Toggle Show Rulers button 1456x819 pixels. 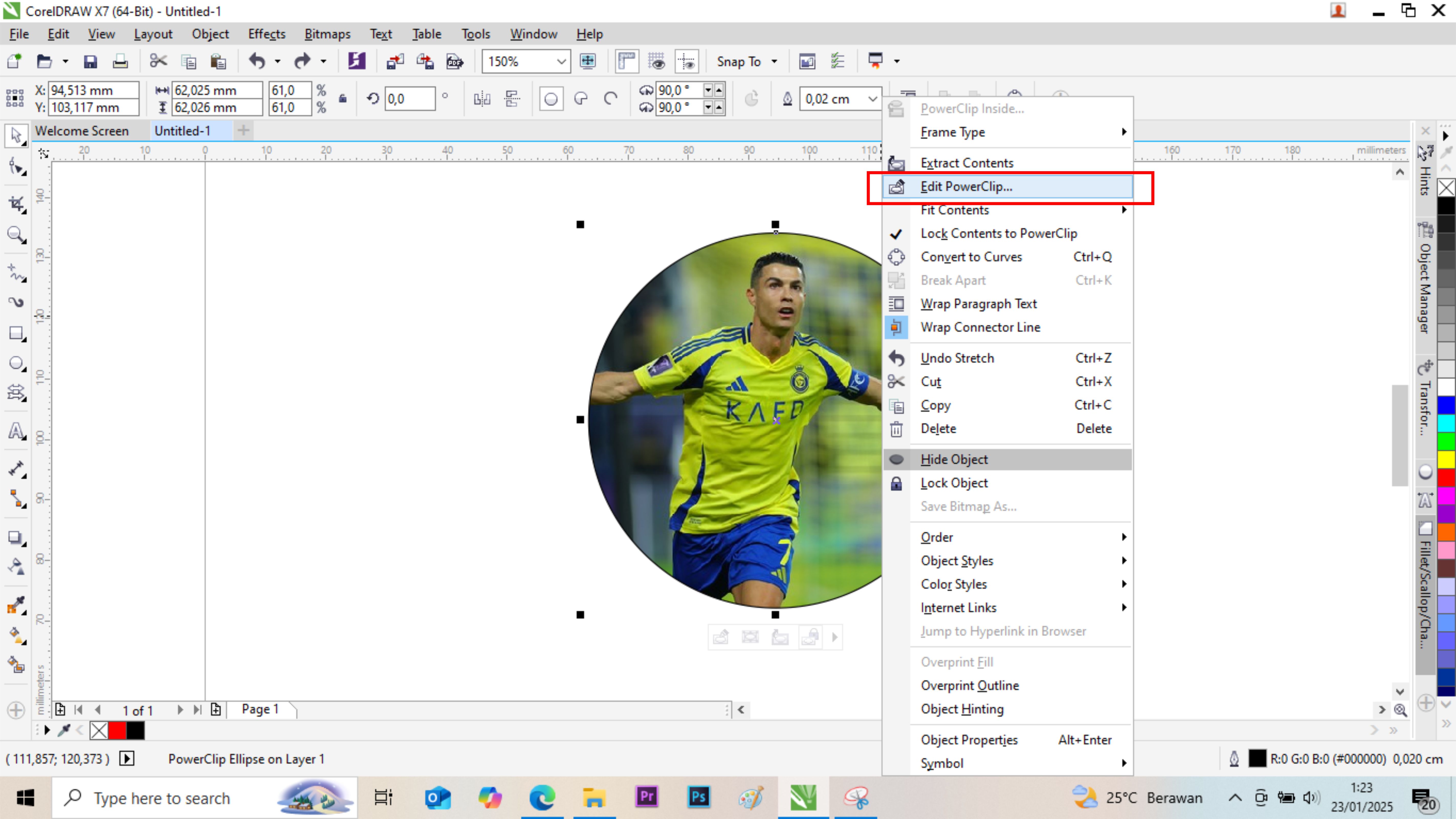coord(626,61)
